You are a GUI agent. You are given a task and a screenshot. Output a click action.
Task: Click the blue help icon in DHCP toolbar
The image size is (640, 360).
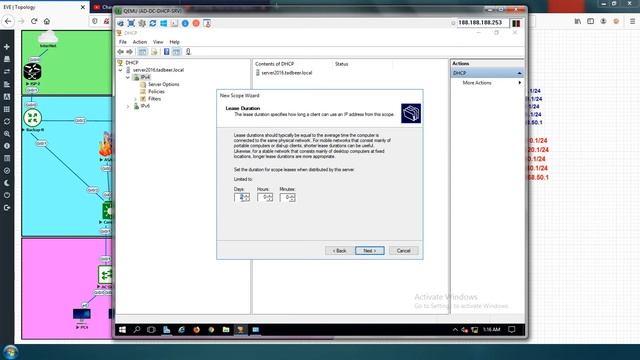[x=167, y=52]
